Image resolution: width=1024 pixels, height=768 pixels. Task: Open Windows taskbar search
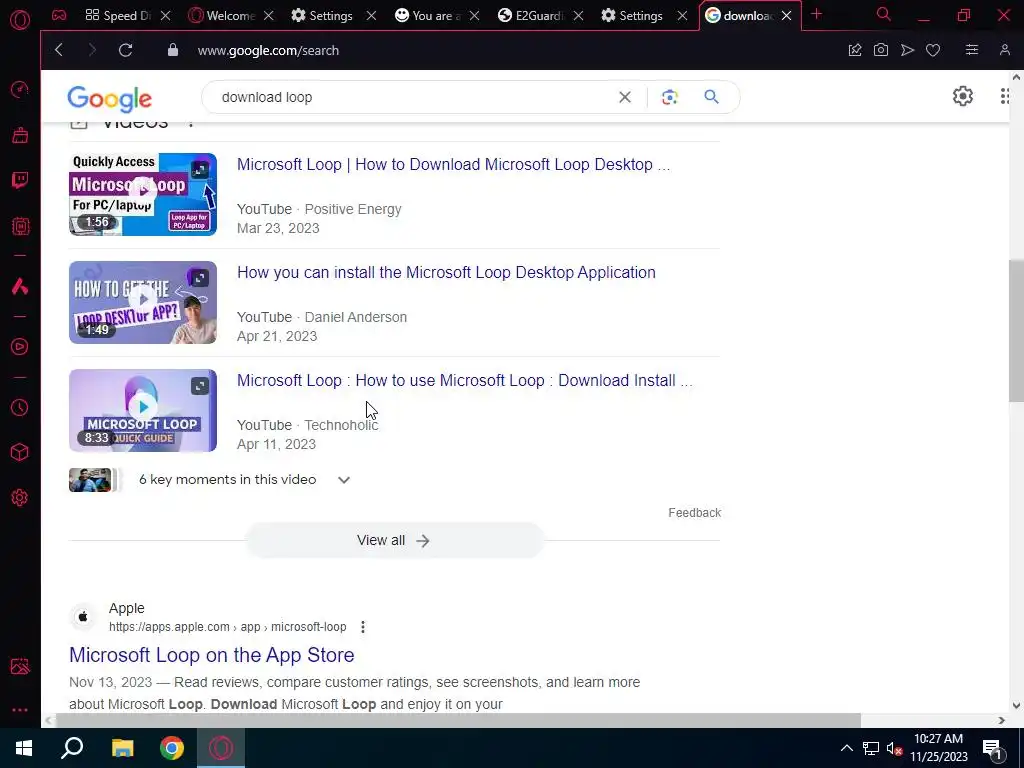pos(72,748)
